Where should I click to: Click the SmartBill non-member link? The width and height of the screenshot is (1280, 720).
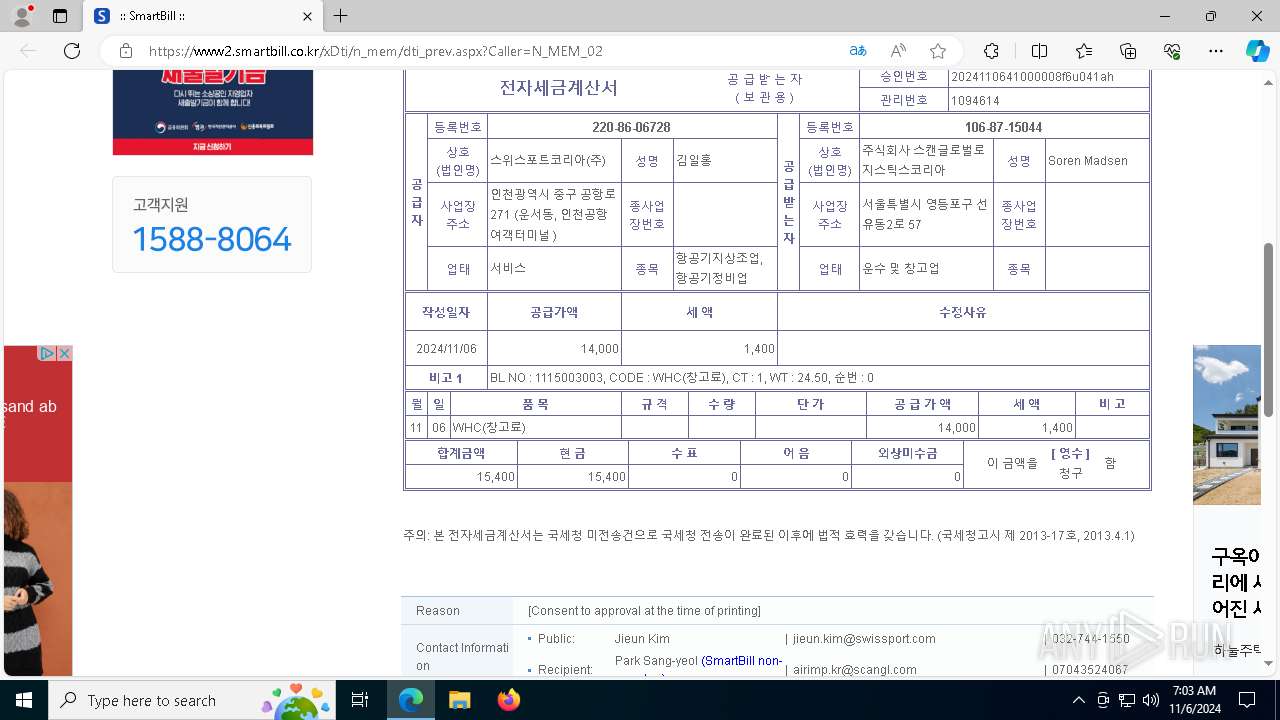pos(741,661)
